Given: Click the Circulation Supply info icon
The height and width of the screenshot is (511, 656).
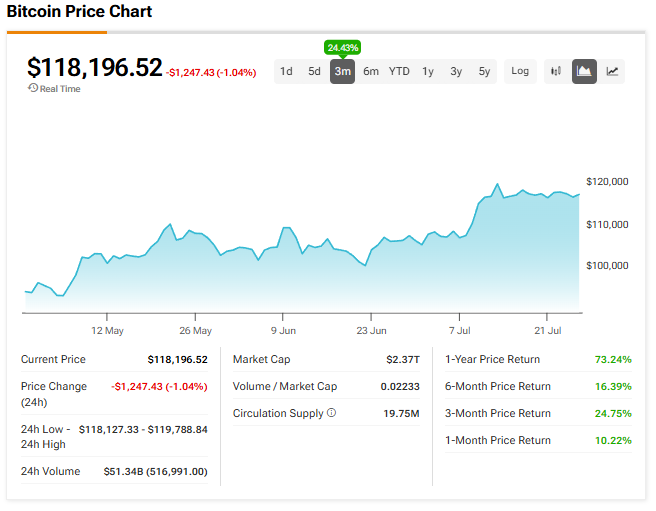Looking at the screenshot, I should [x=331, y=413].
